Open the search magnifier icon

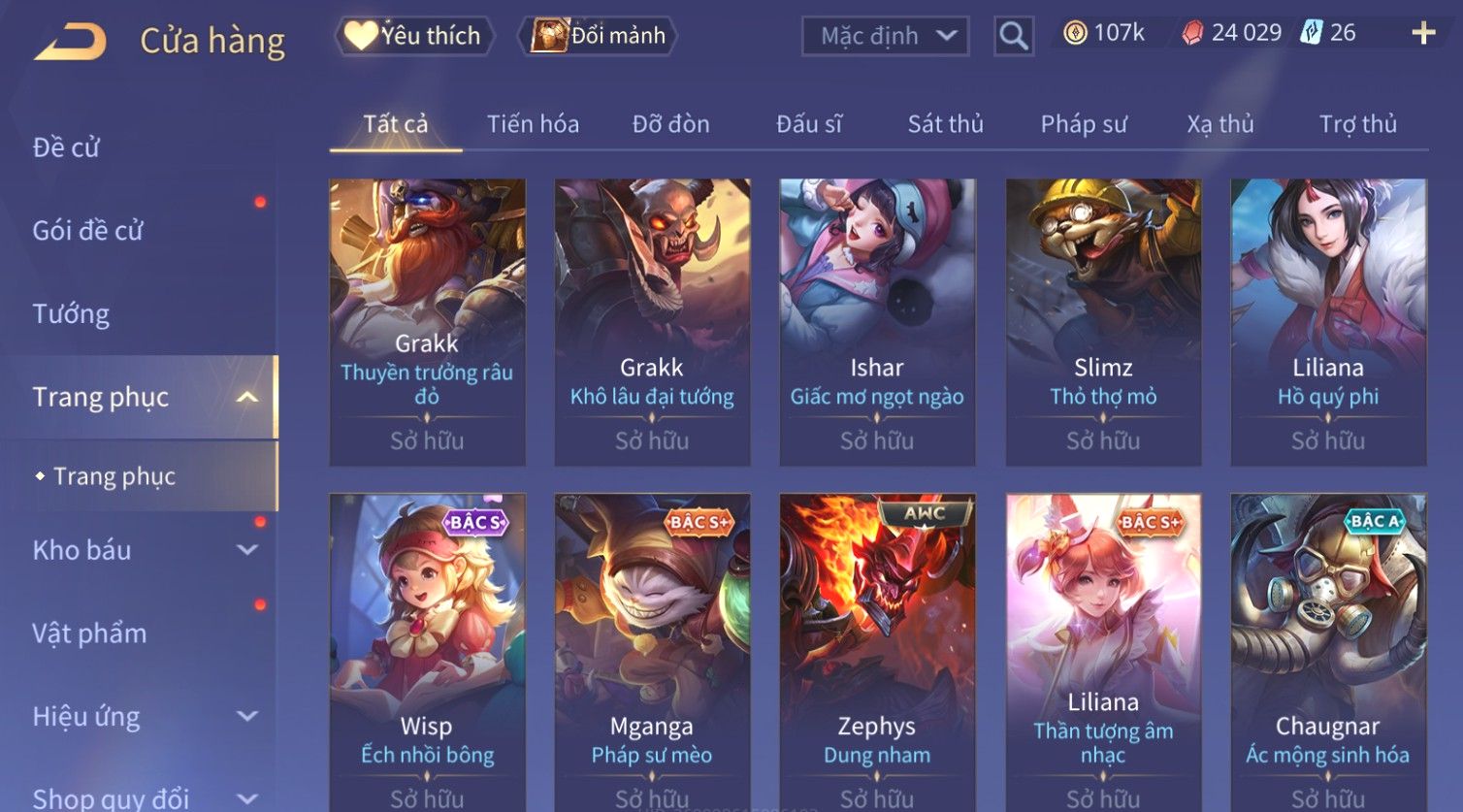point(1014,37)
